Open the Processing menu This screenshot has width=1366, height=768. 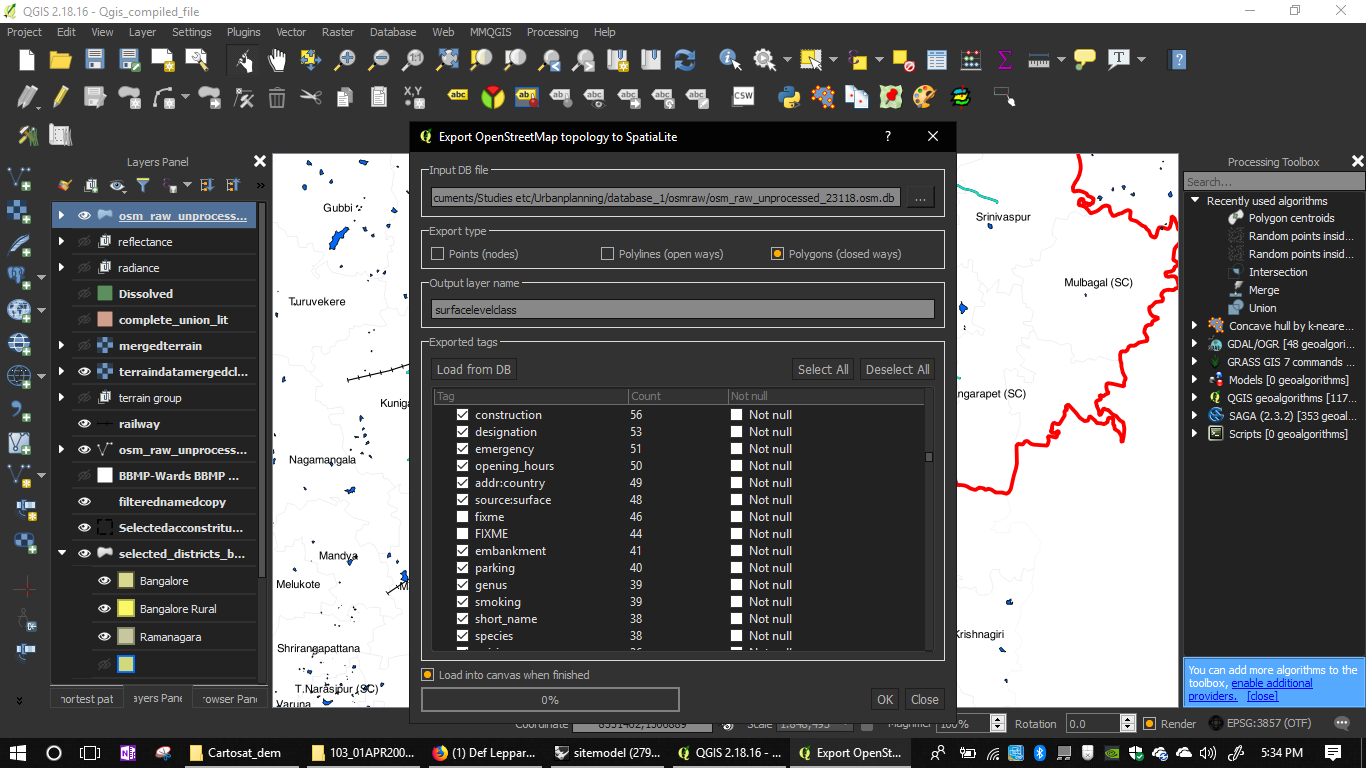553,32
